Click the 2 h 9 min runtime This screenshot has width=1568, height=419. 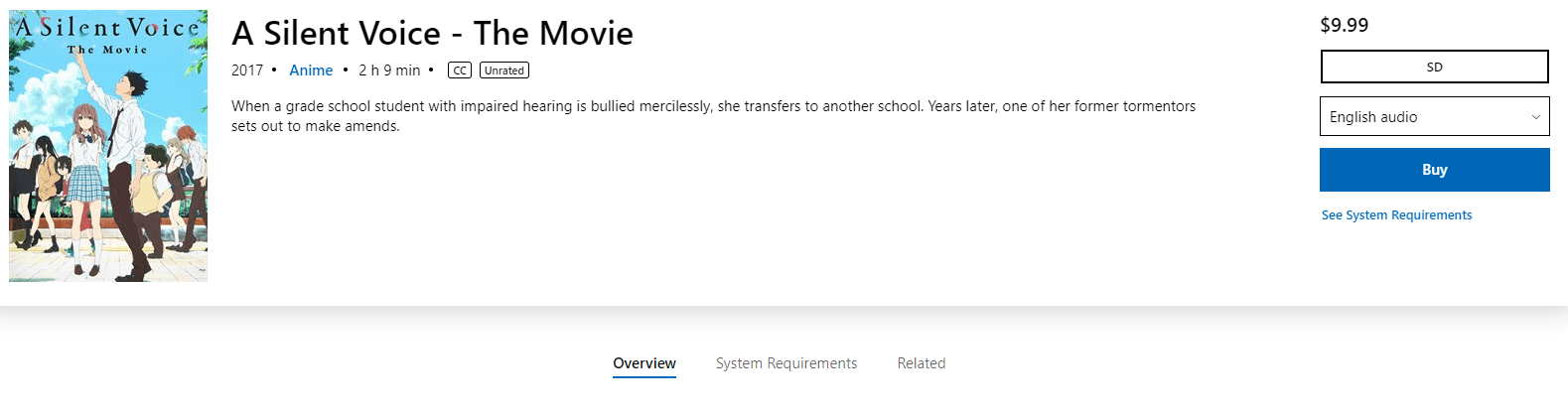click(x=389, y=70)
